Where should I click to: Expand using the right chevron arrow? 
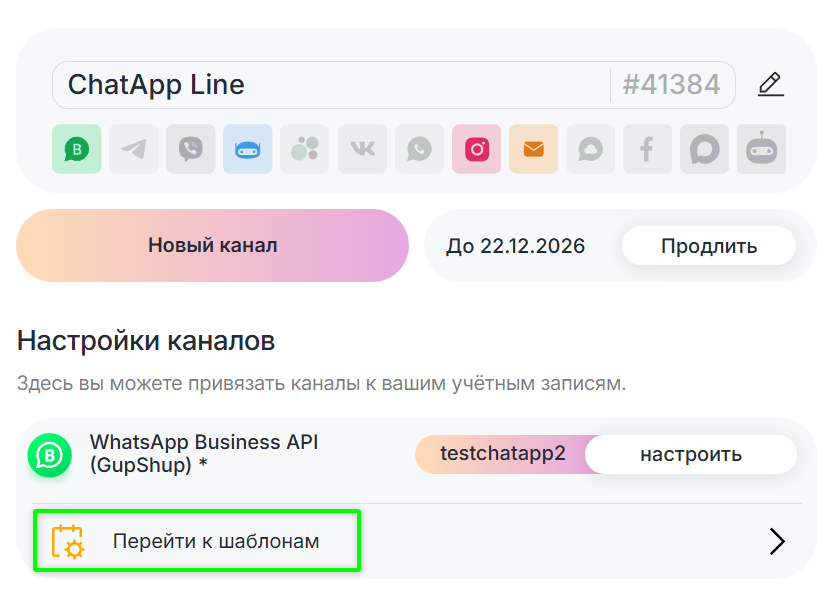776,541
